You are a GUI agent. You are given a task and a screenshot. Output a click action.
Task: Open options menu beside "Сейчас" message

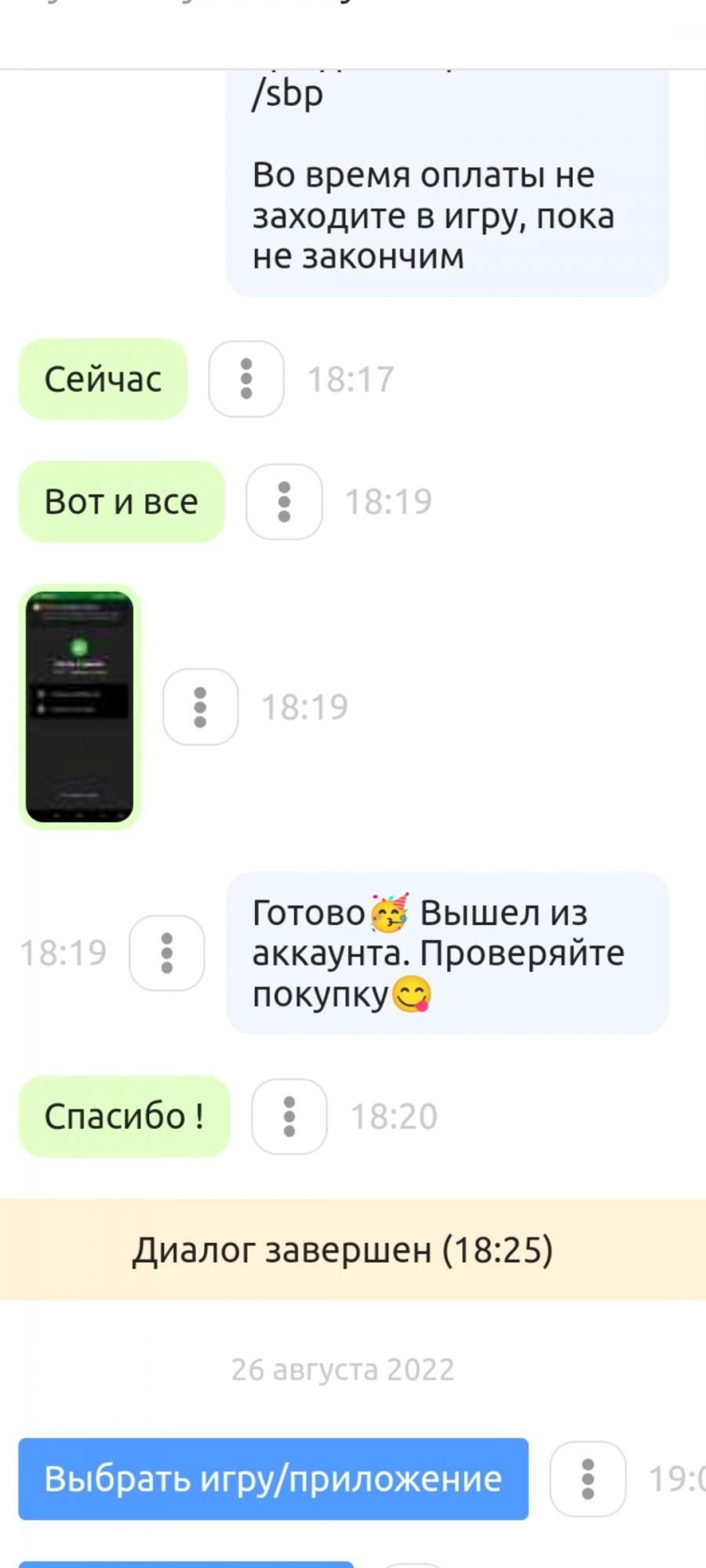point(246,379)
